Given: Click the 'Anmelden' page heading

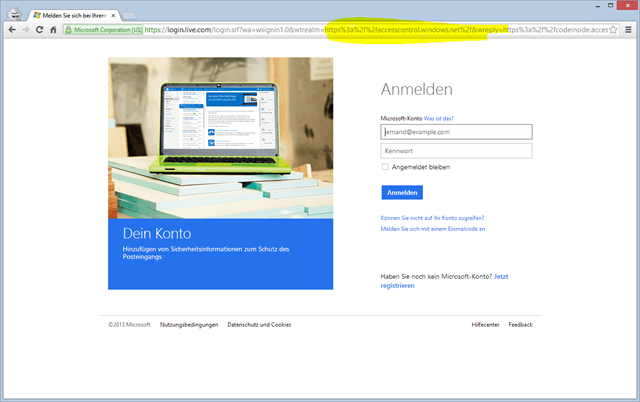Looking at the screenshot, I should pos(416,89).
